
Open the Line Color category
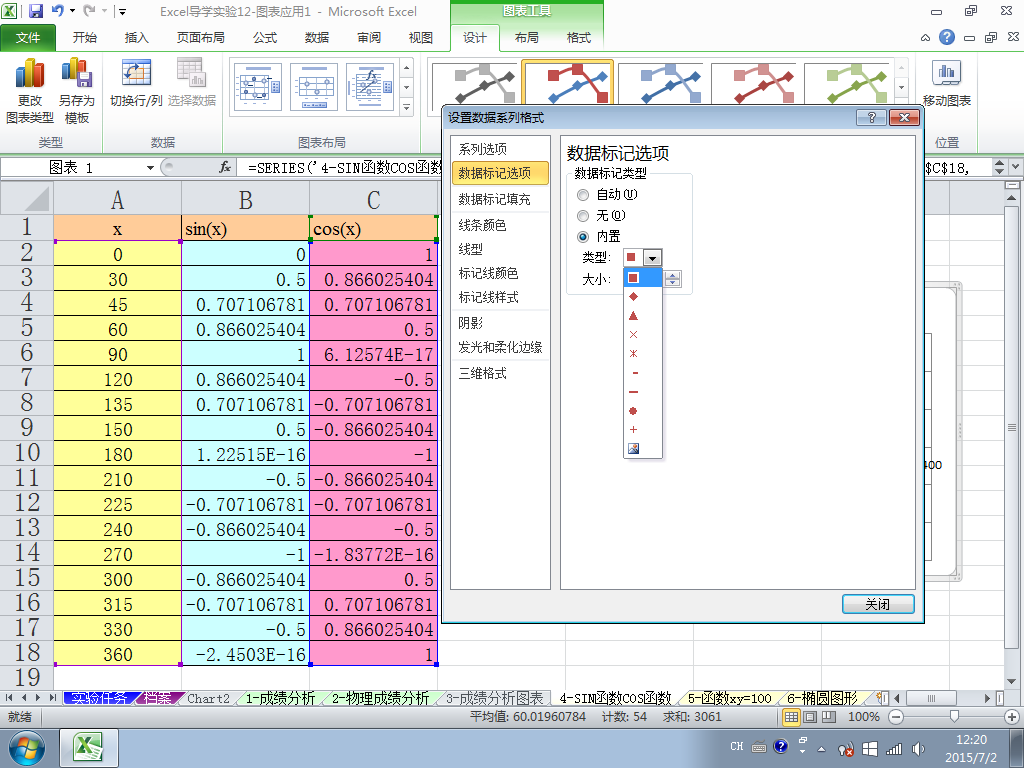tap(500, 225)
